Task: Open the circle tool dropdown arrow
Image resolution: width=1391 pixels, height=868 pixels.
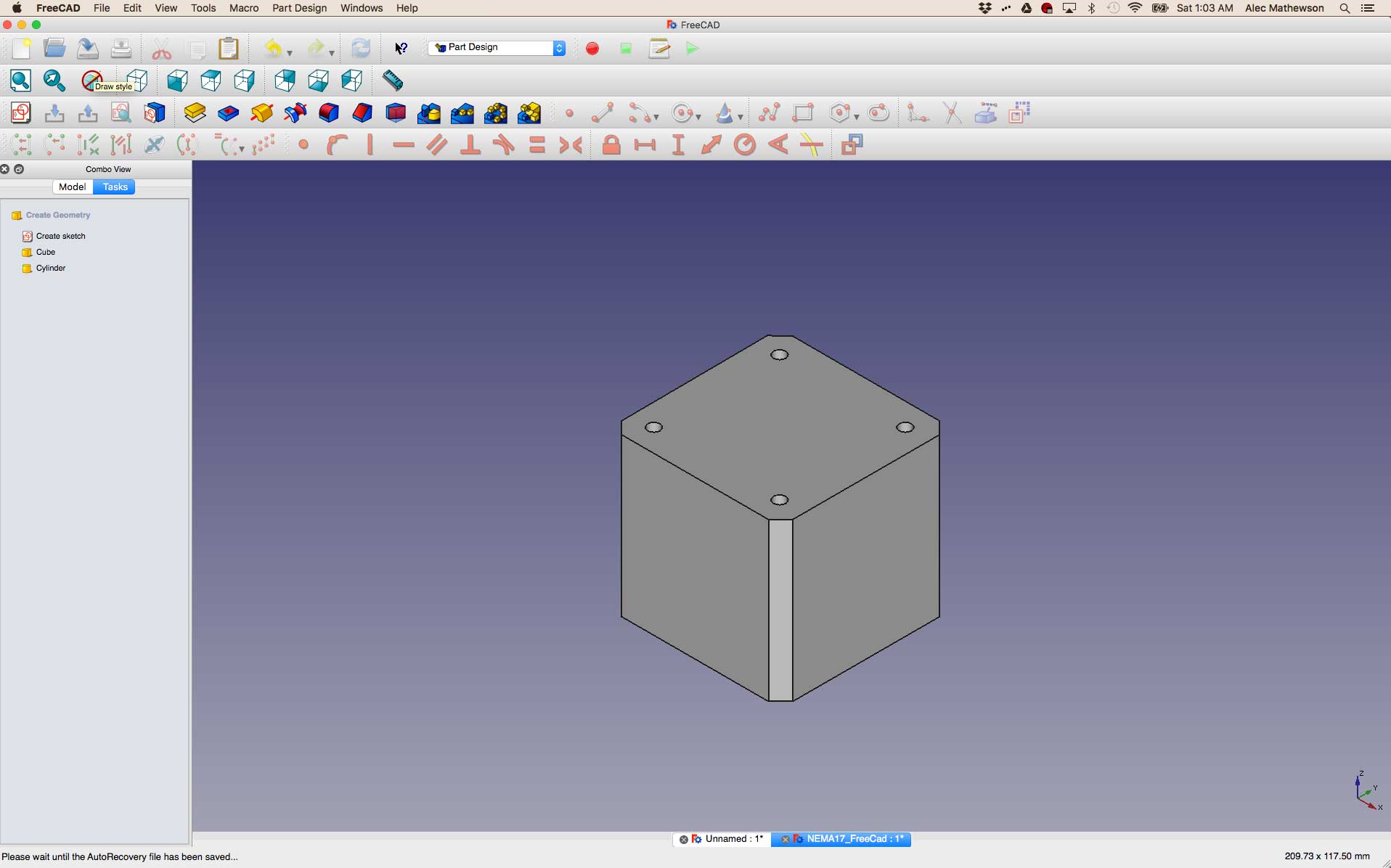Action: point(698,118)
